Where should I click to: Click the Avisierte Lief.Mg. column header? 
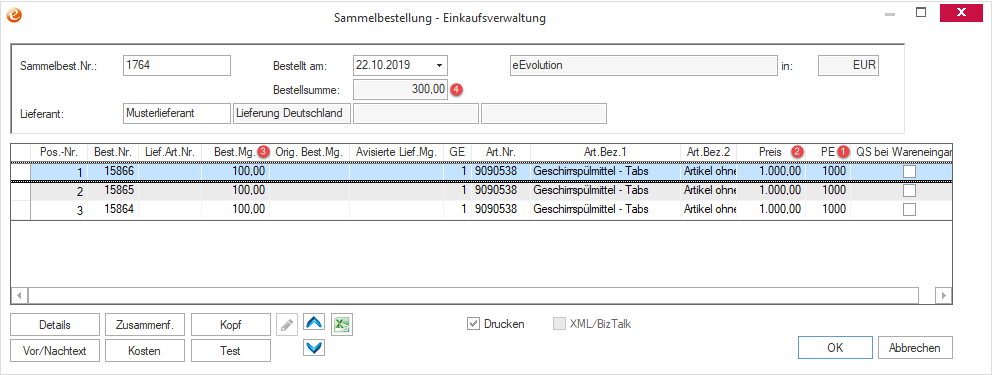[396, 152]
